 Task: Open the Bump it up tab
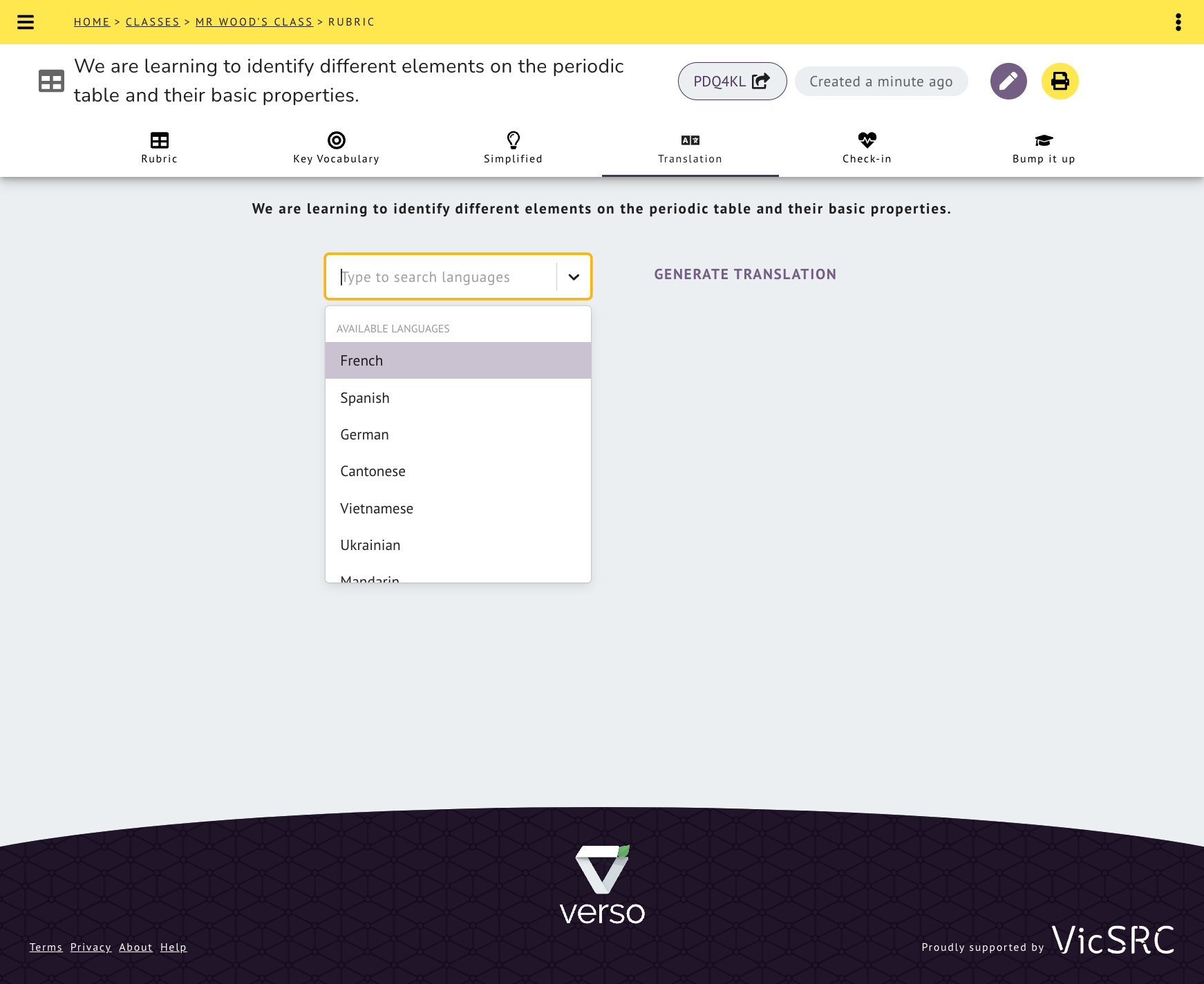tap(1044, 148)
